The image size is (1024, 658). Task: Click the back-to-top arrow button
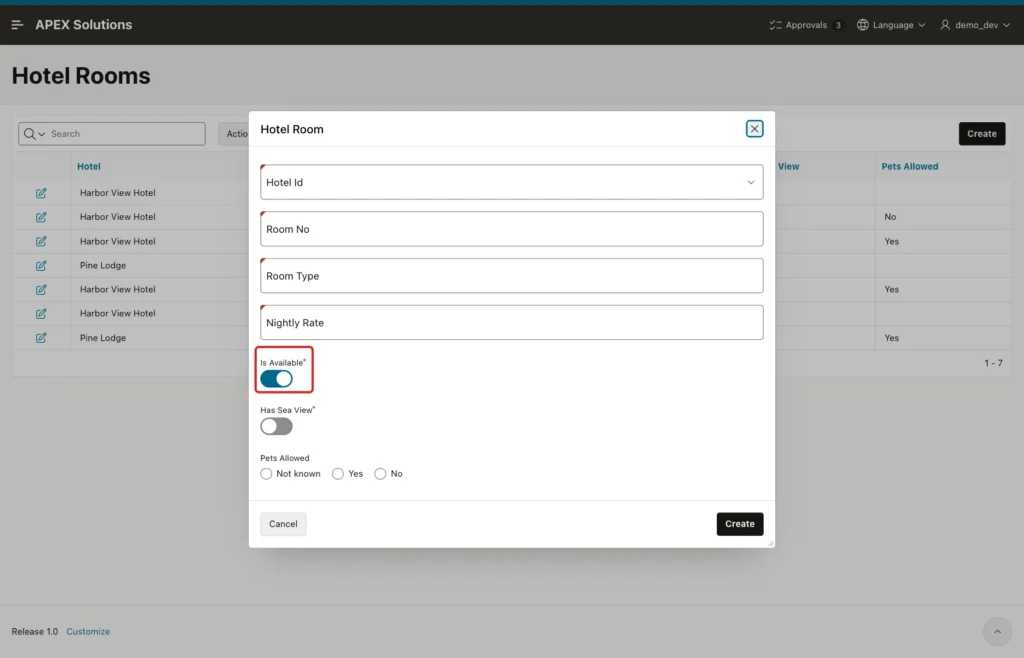pos(997,631)
